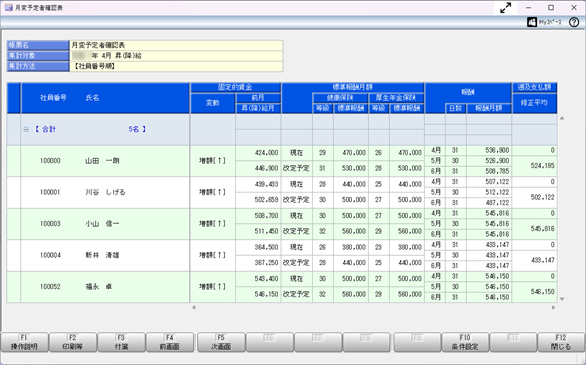The height and width of the screenshot is (365, 586).
Task: Click the 集計対象 field value
Action: (x=176, y=56)
